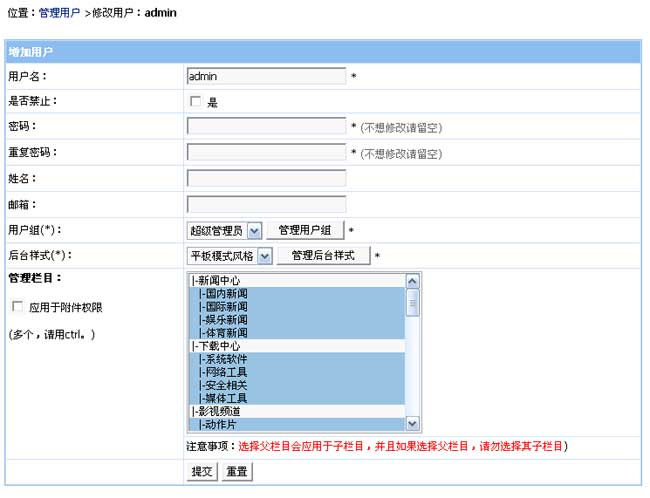Click the 姓名 text field
Screen dimensions: 650x498
266,178
